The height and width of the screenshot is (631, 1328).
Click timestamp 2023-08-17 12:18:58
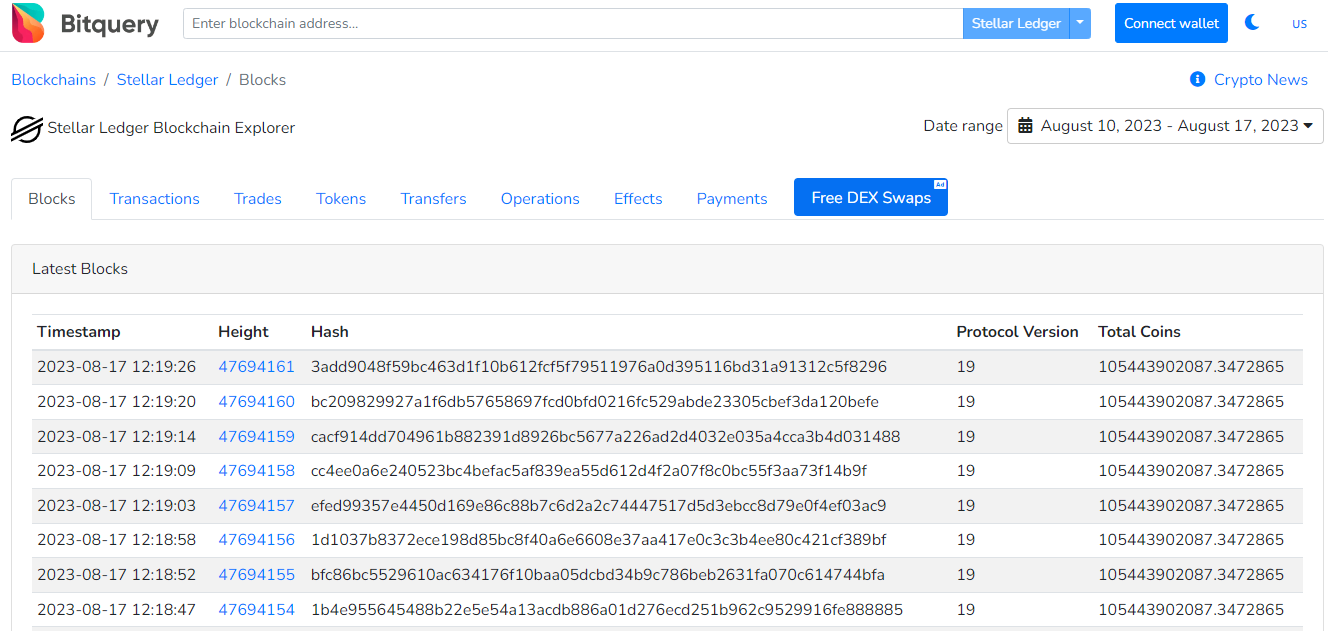point(117,540)
